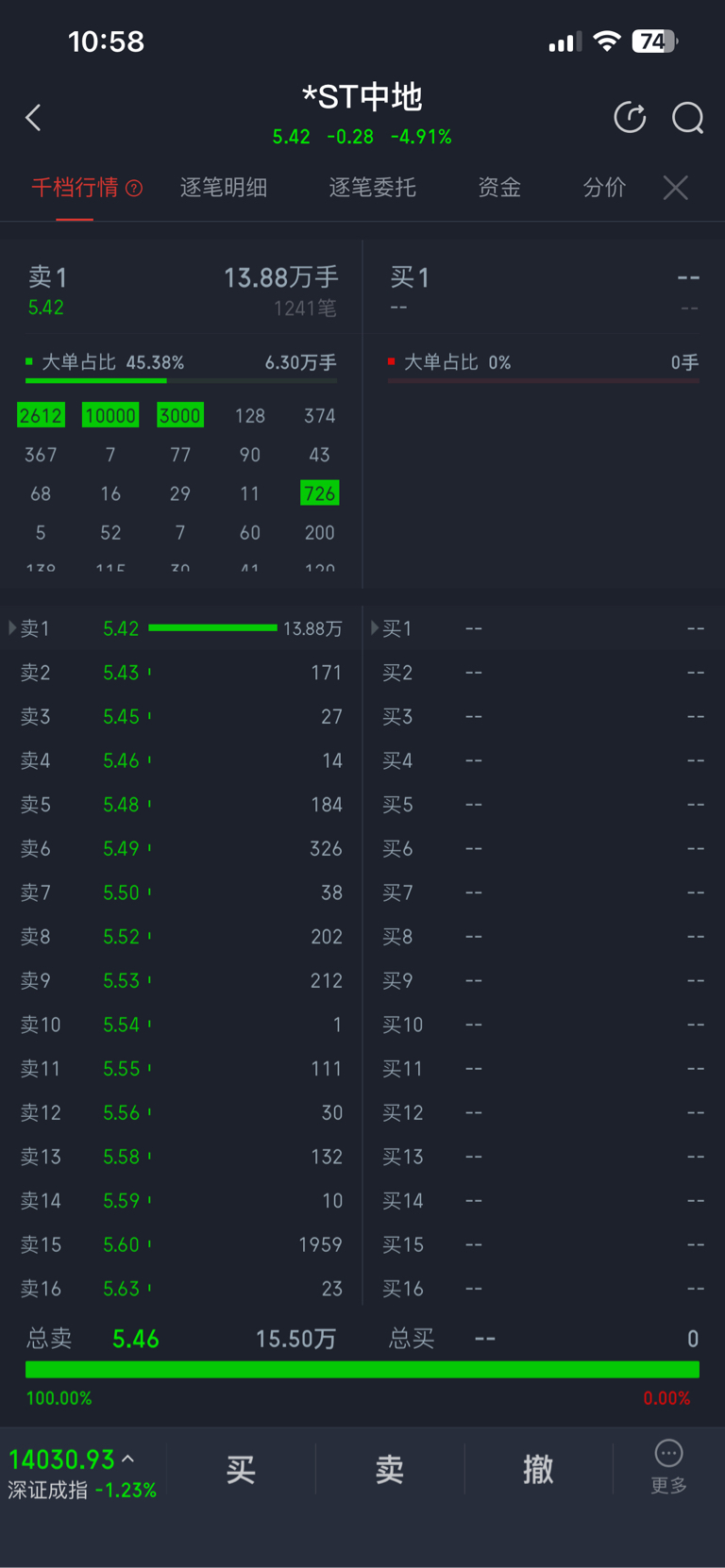Open the 深证成指 14030.93 index ticker
The image size is (725, 1568).
(82, 1474)
